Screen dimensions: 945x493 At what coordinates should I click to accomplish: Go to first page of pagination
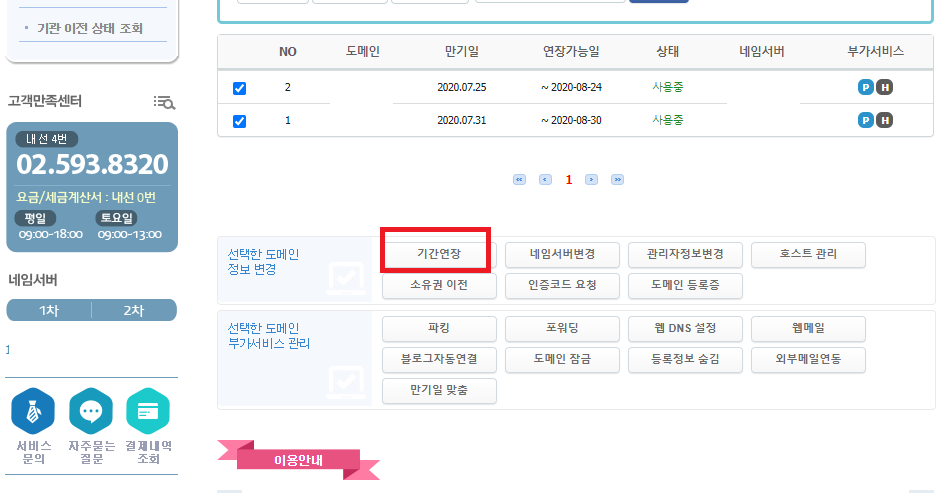[x=519, y=180]
